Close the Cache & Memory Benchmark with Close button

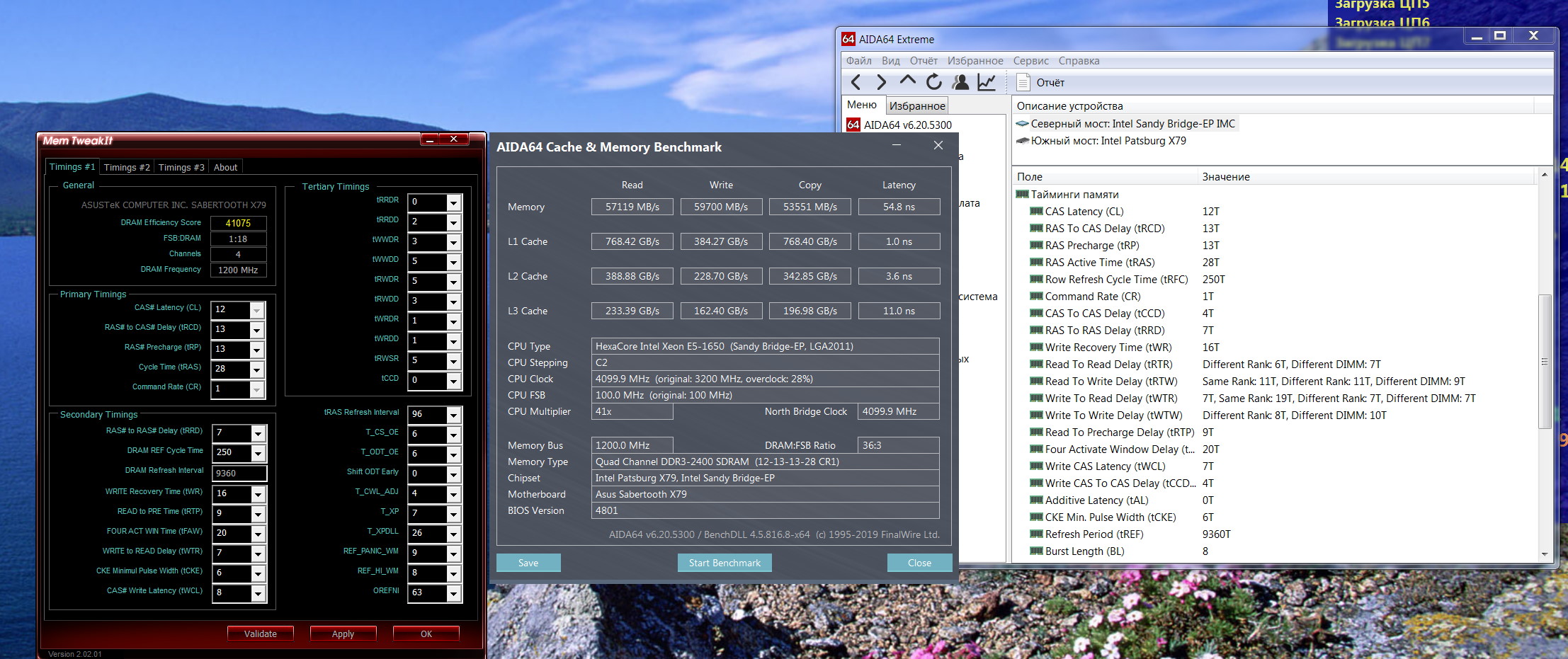[x=919, y=563]
